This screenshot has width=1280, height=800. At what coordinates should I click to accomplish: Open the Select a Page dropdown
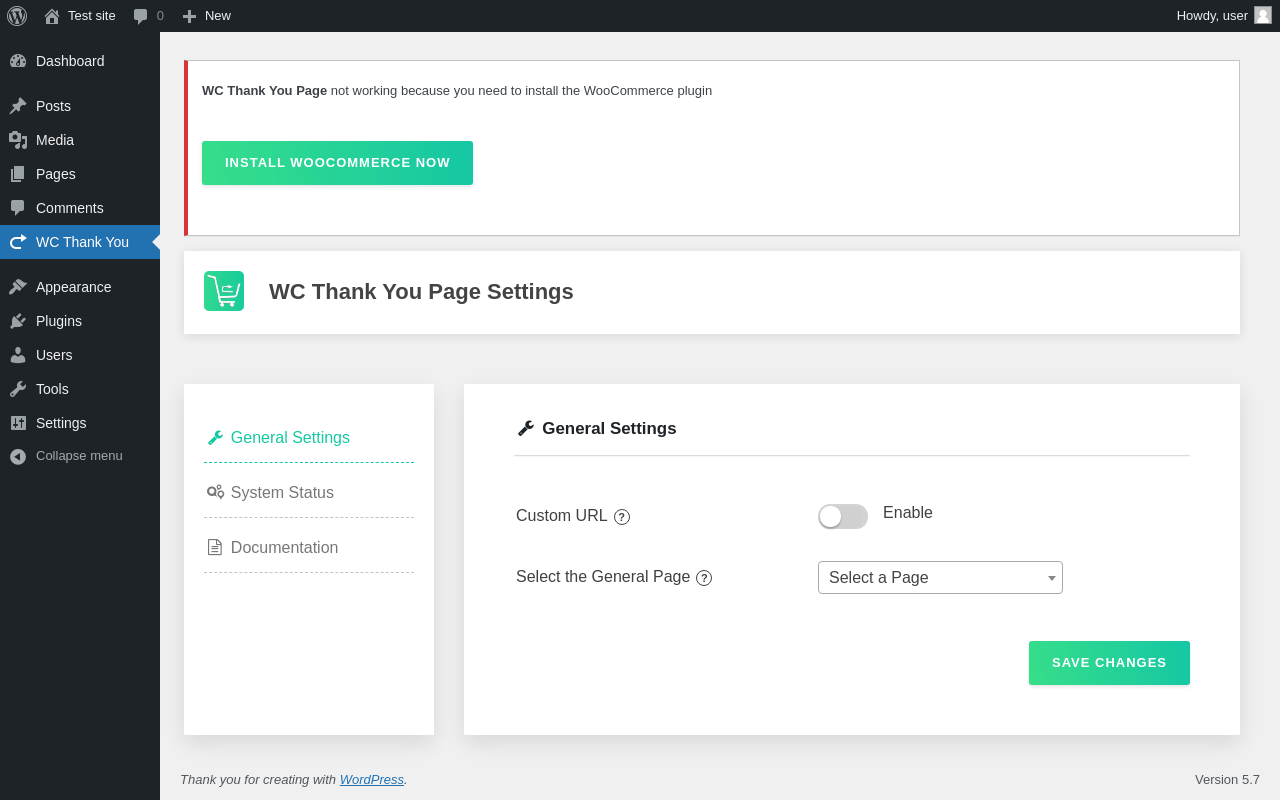click(x=940, y=577)
